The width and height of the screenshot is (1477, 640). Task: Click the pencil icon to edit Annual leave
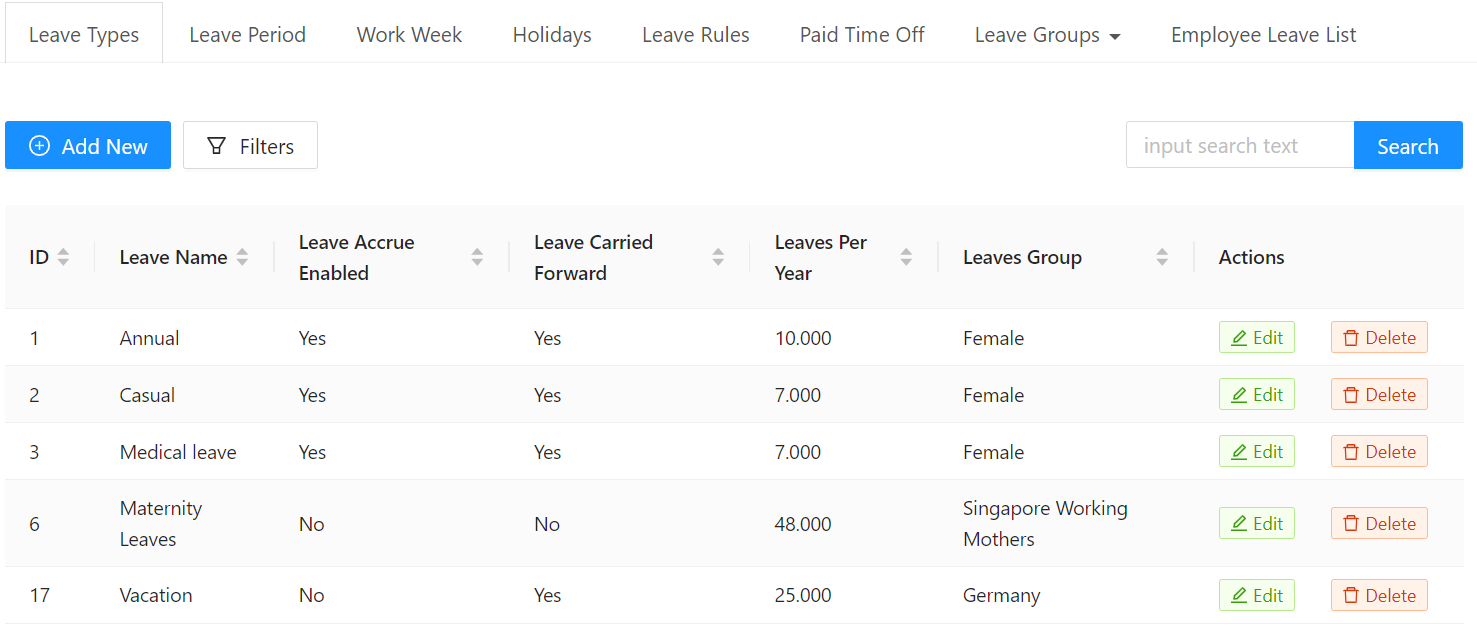coord(1242,337)
